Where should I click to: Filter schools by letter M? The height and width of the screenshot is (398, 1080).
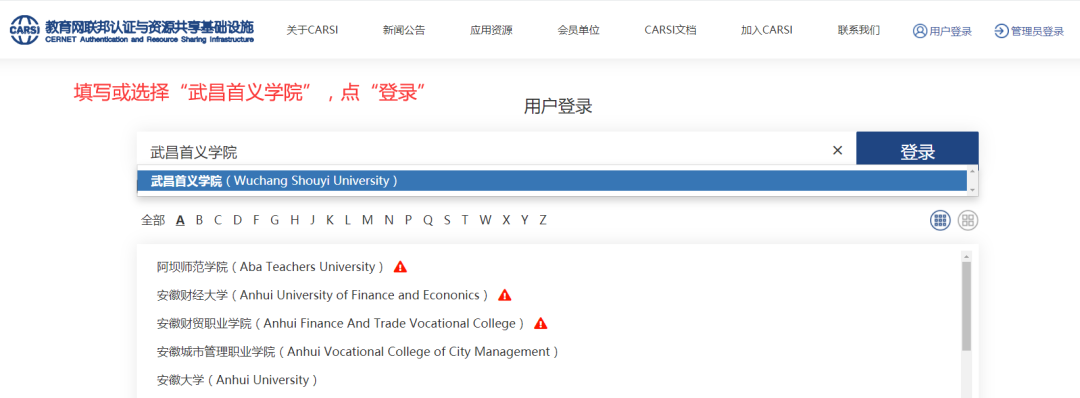click(367, 220)
